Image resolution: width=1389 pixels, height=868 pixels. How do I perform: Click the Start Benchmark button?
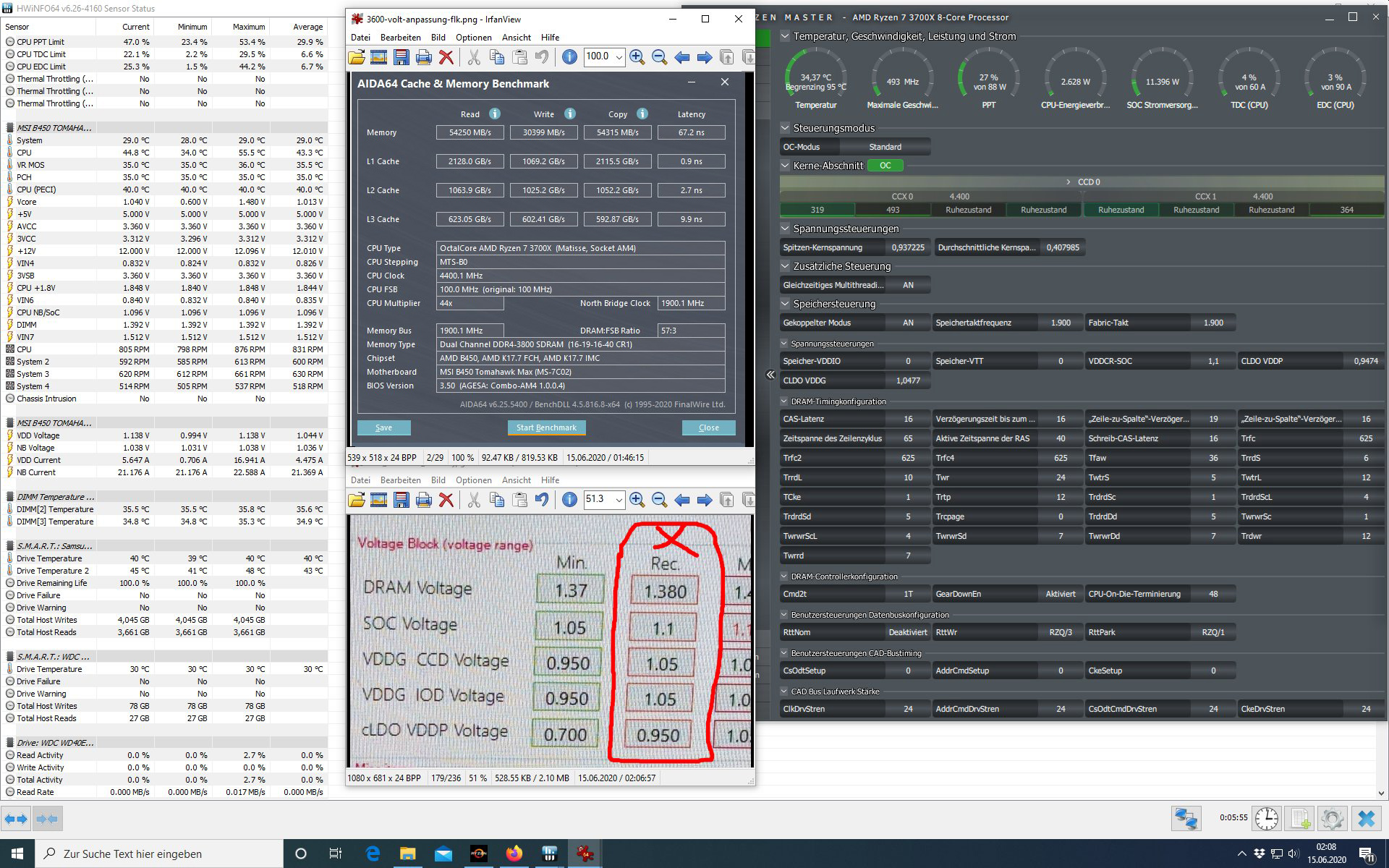point(546,427)
